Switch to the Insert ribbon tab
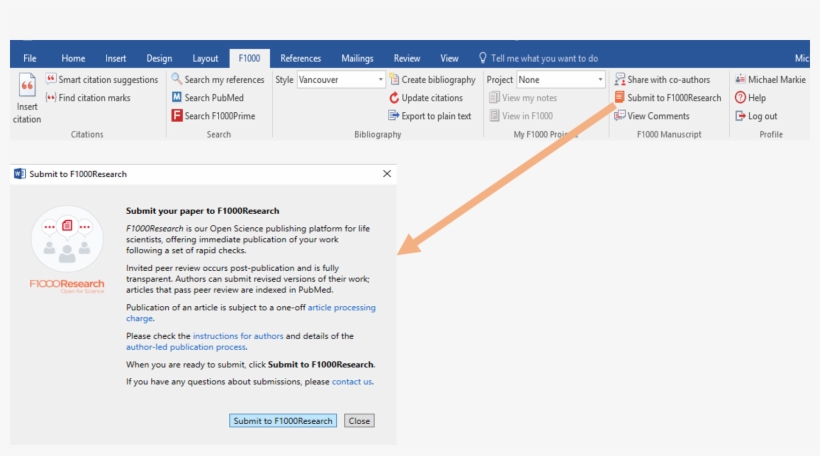The image size is (820, 456). pos(116,58)
